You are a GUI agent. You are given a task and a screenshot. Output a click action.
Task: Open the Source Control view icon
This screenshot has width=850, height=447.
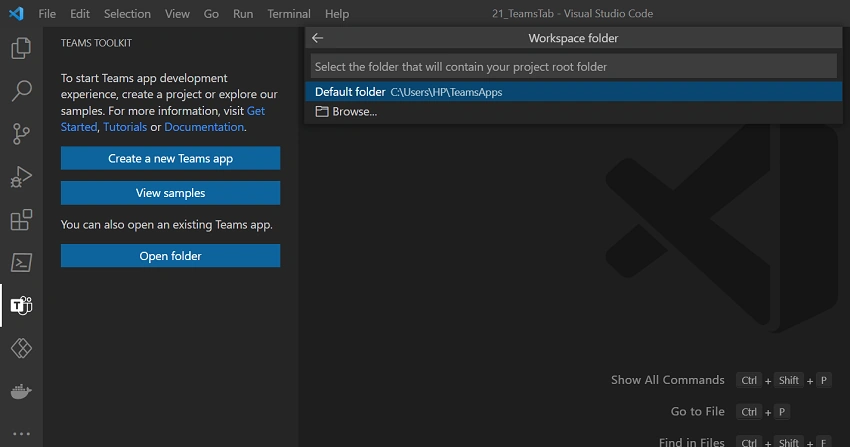[21, 134]
